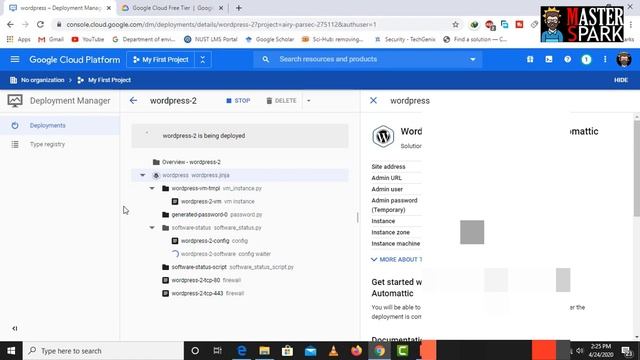The width and height of the screenshot is (640, 360).
Task: Open Task View on the taskbar
Action: coord(218,351)
